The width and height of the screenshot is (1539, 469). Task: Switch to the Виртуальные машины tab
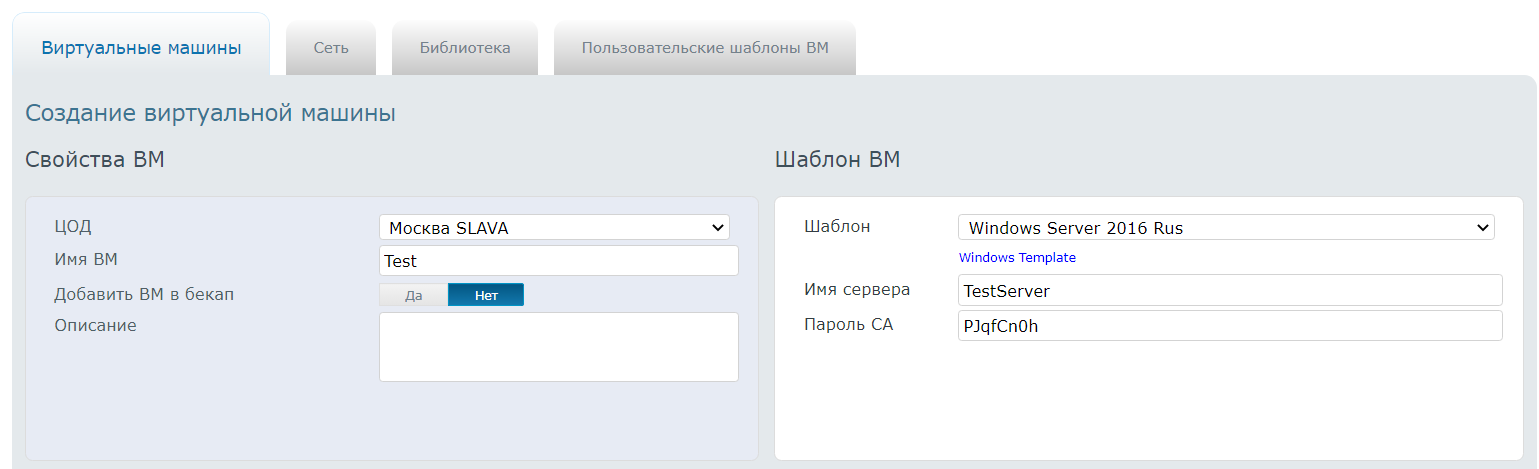point(141,47)
